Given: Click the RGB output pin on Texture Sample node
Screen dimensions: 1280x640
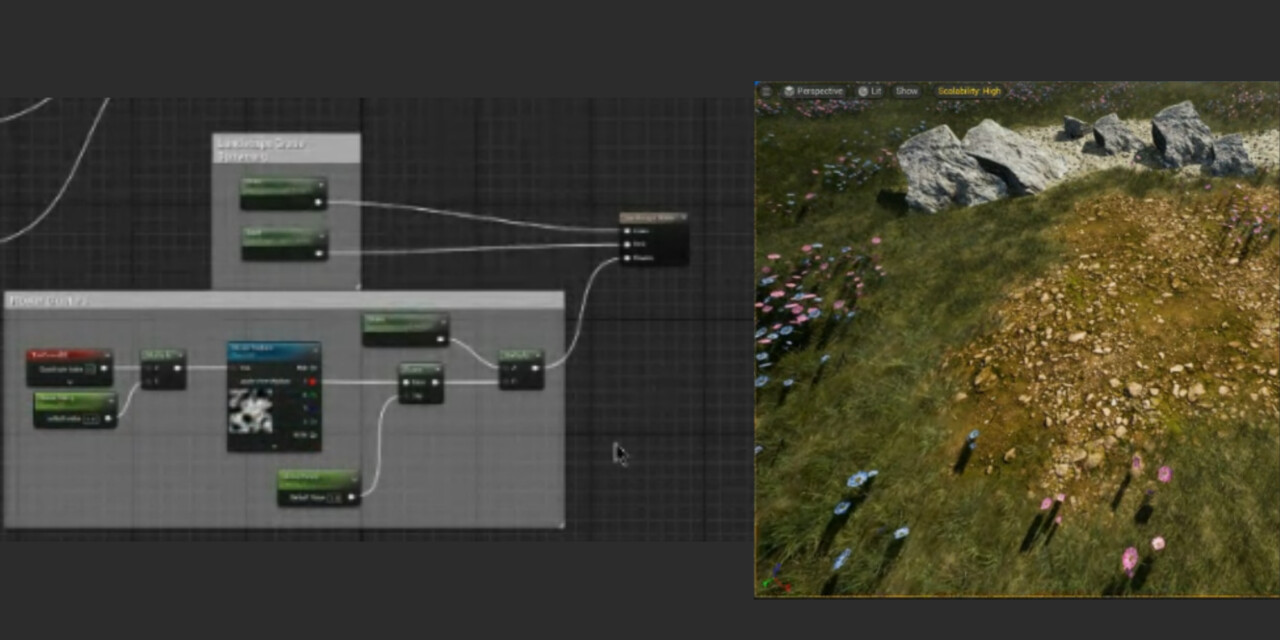Looking at the screenshot, I should point(312,367).
